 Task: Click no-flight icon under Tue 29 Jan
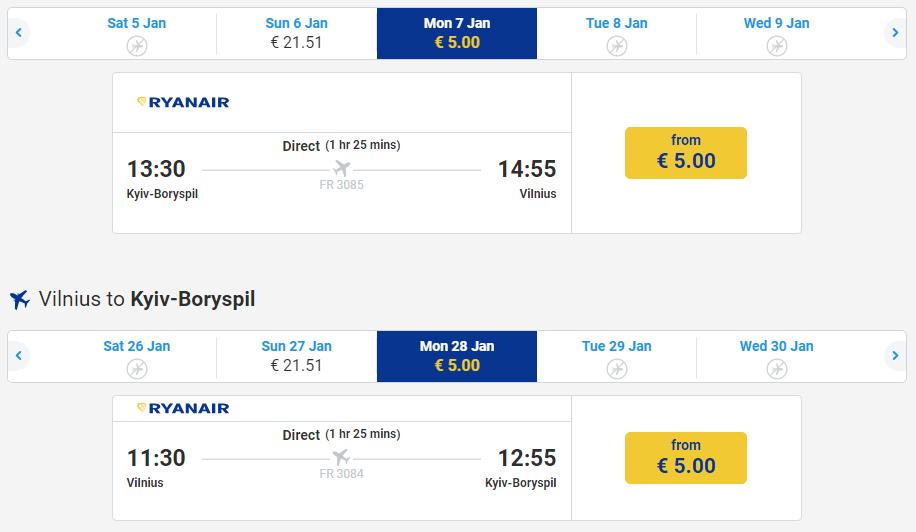tap(617, 368)
